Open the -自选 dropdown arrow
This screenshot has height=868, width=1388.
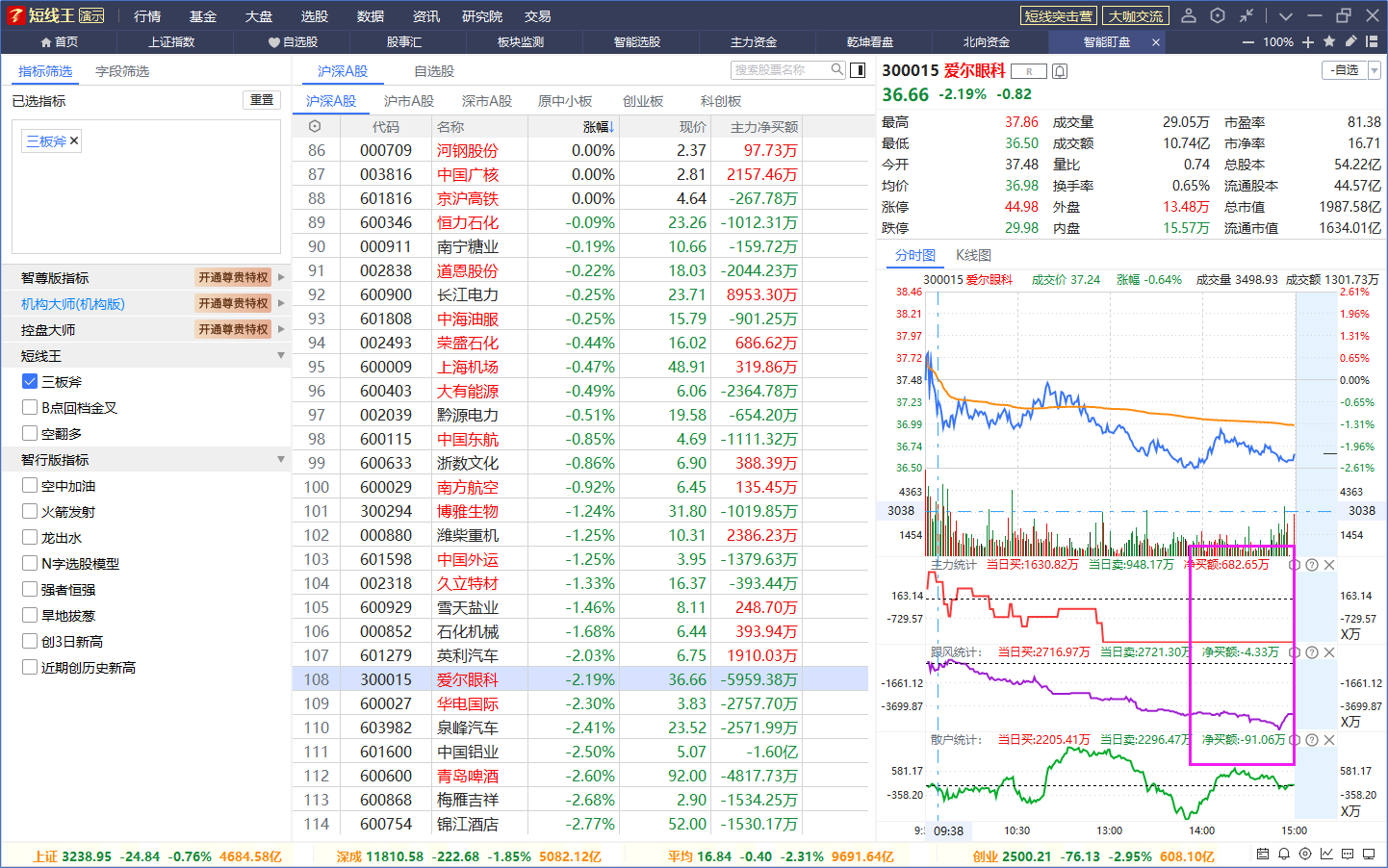tap(1374, 70)
